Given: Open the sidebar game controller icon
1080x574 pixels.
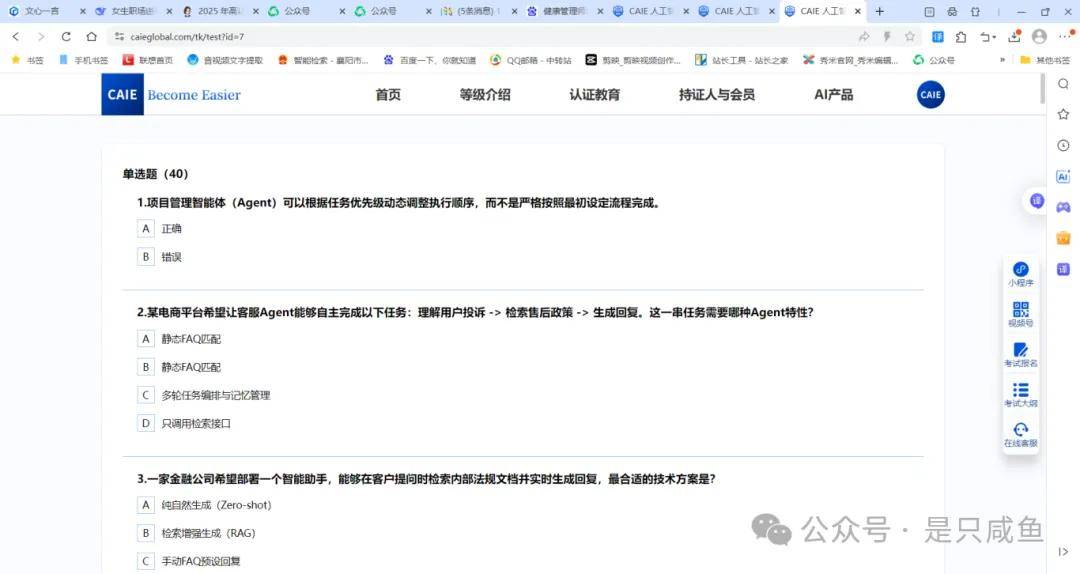Looking at the screenshot, I should tap(1063, 207).
